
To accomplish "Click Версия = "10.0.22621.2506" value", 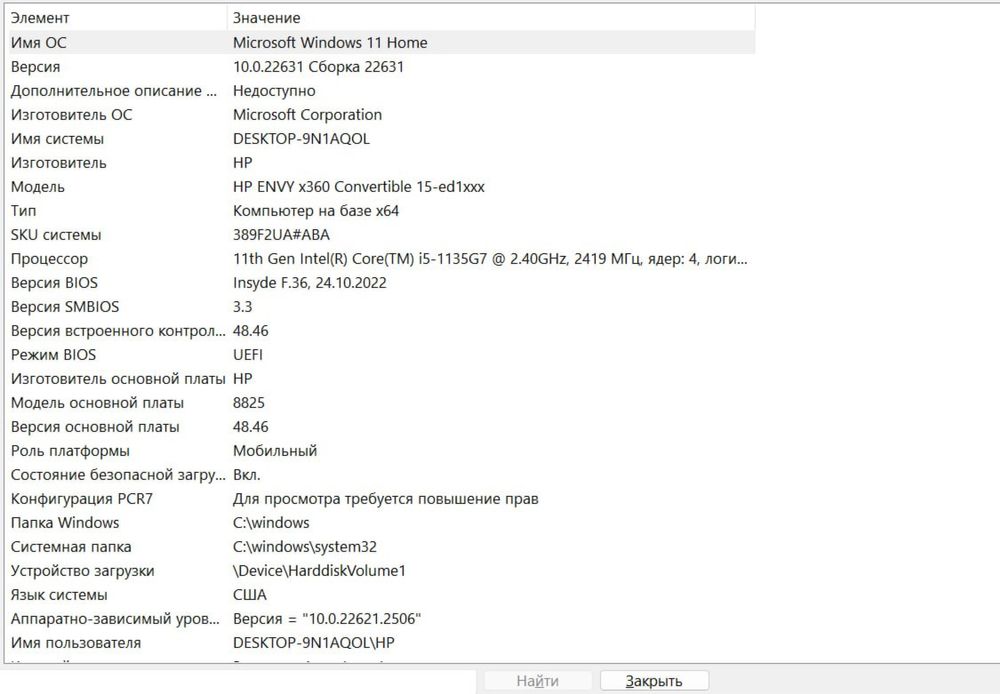I will pos(327,619).
